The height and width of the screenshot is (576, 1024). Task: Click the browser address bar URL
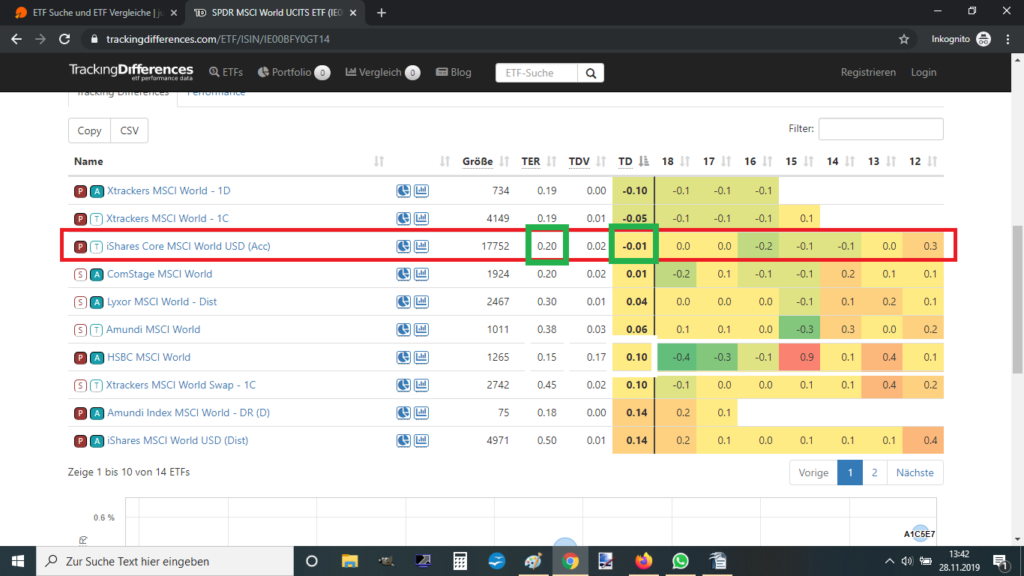point(218,39)
